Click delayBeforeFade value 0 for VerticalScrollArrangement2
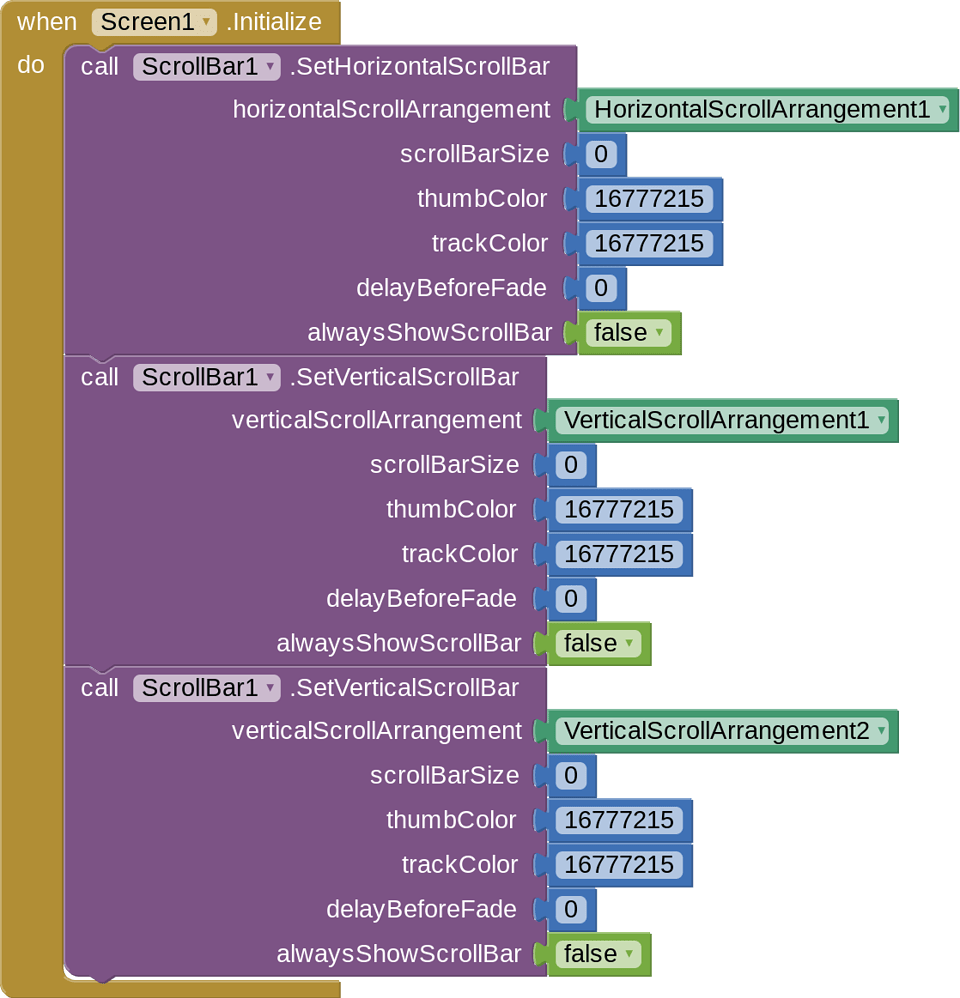Screen dimensions: 960x998 570,910
